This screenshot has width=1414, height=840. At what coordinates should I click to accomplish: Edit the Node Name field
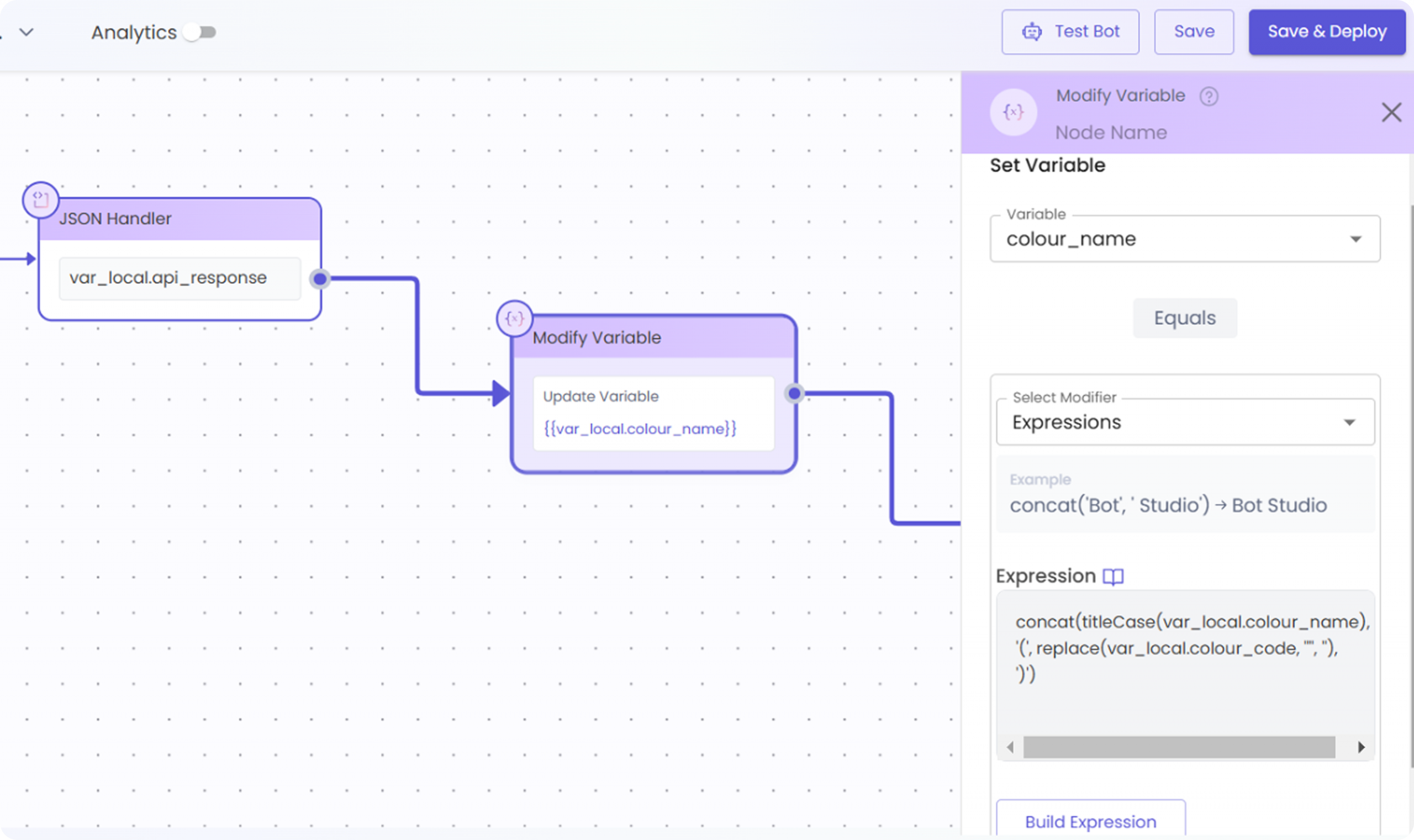point(1111,133)
